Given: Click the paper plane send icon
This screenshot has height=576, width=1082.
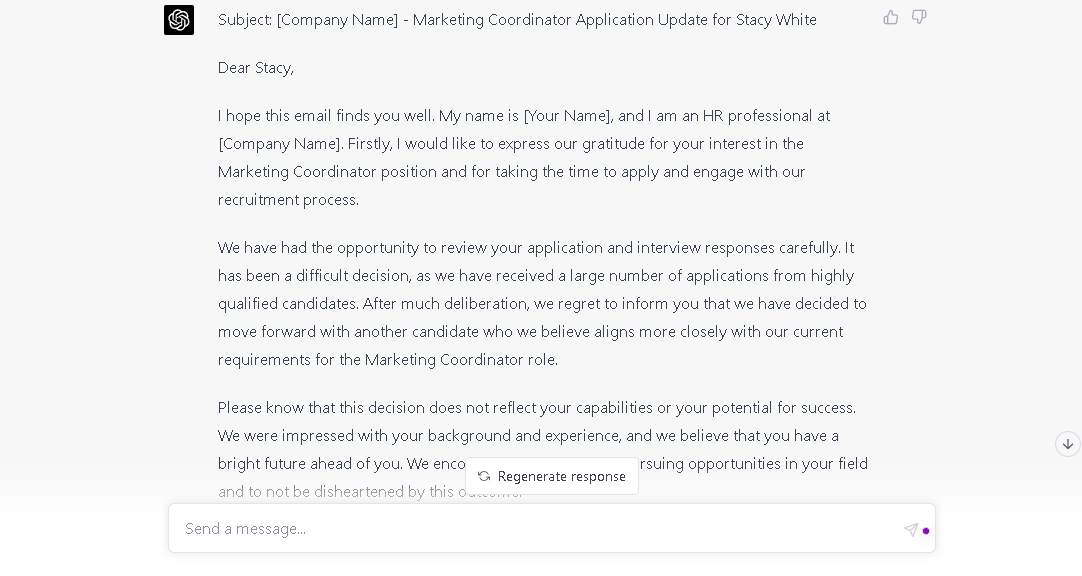Looking at the screenshot, I should point(911,529).
